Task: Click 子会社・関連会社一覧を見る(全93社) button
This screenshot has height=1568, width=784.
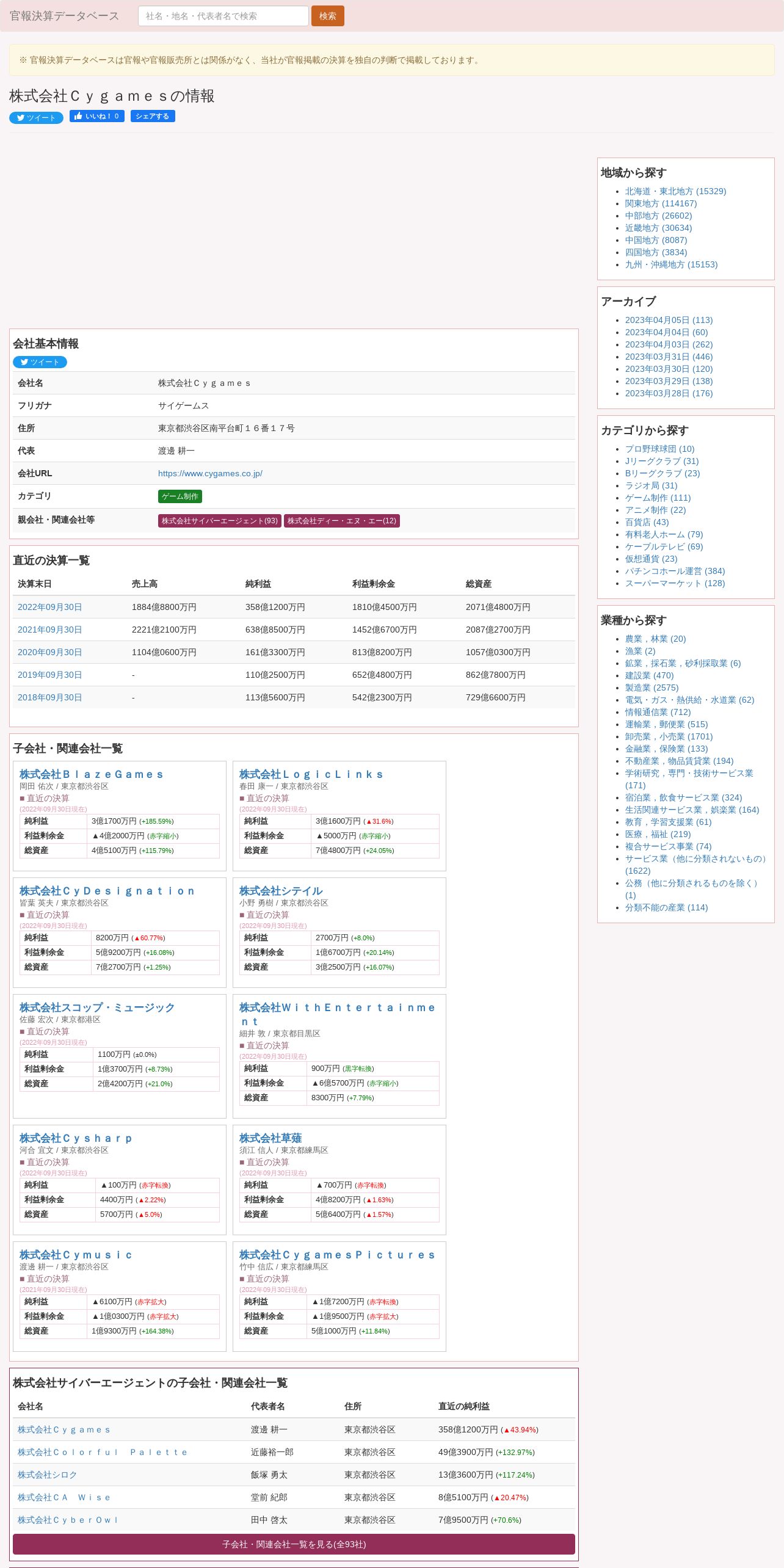Action: [294, 1544]
